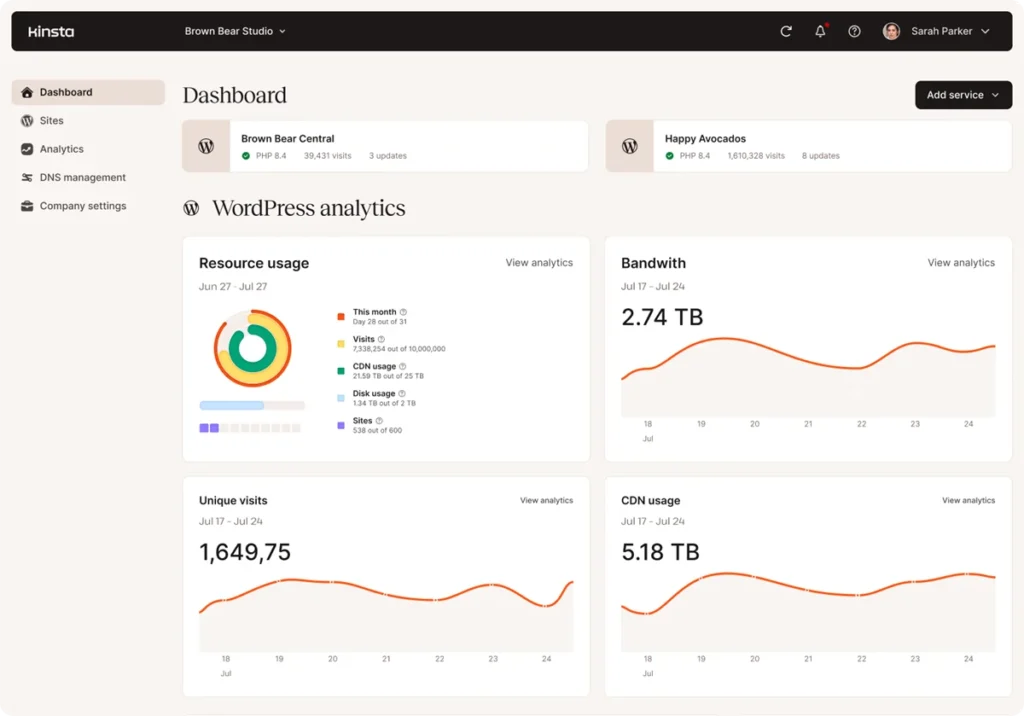Click the WordPress icon next to WordPress analytics
The height and width of the screenshot is (716, 1024).
pos(191,208)
